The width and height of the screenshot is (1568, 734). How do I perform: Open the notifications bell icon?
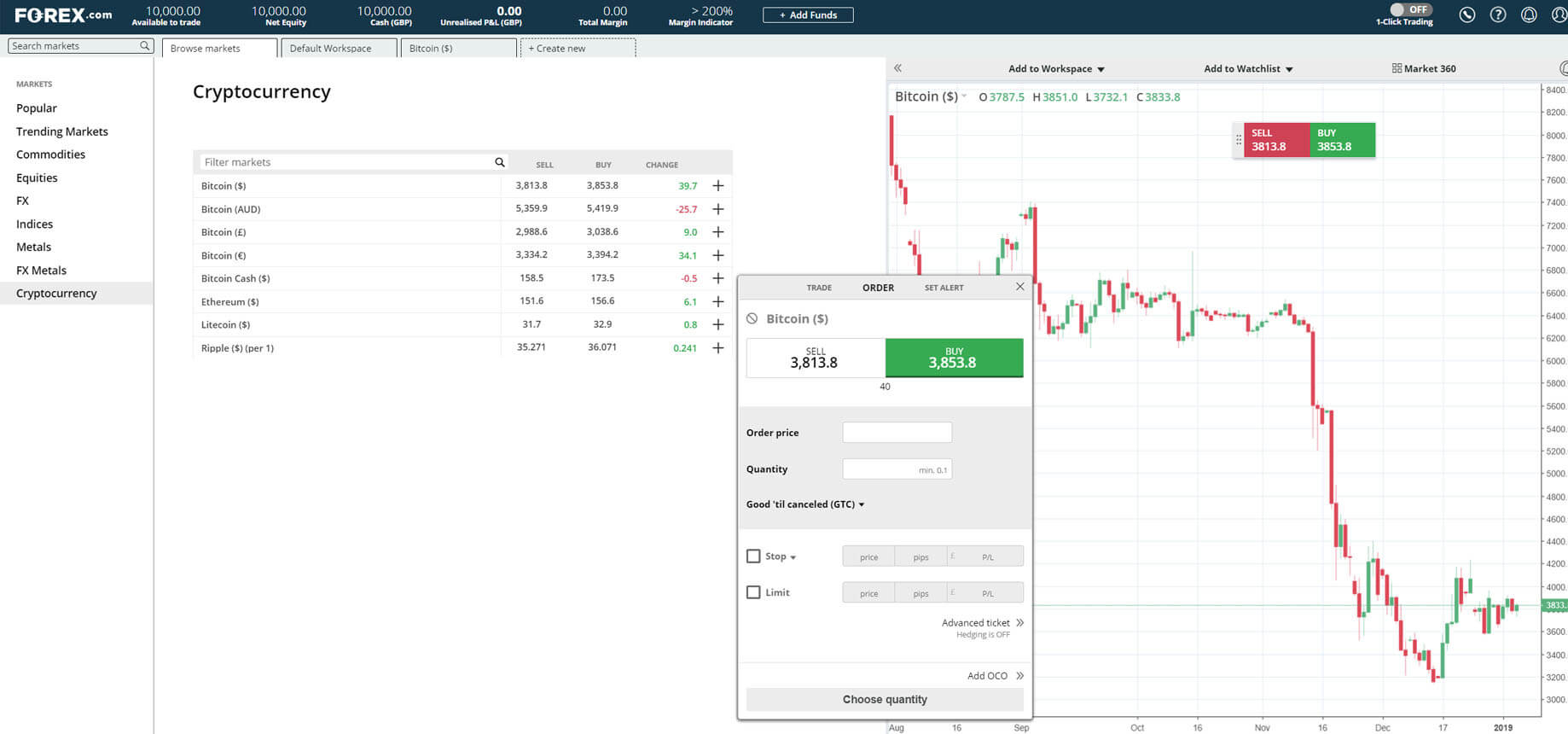tap(1529, 15)
